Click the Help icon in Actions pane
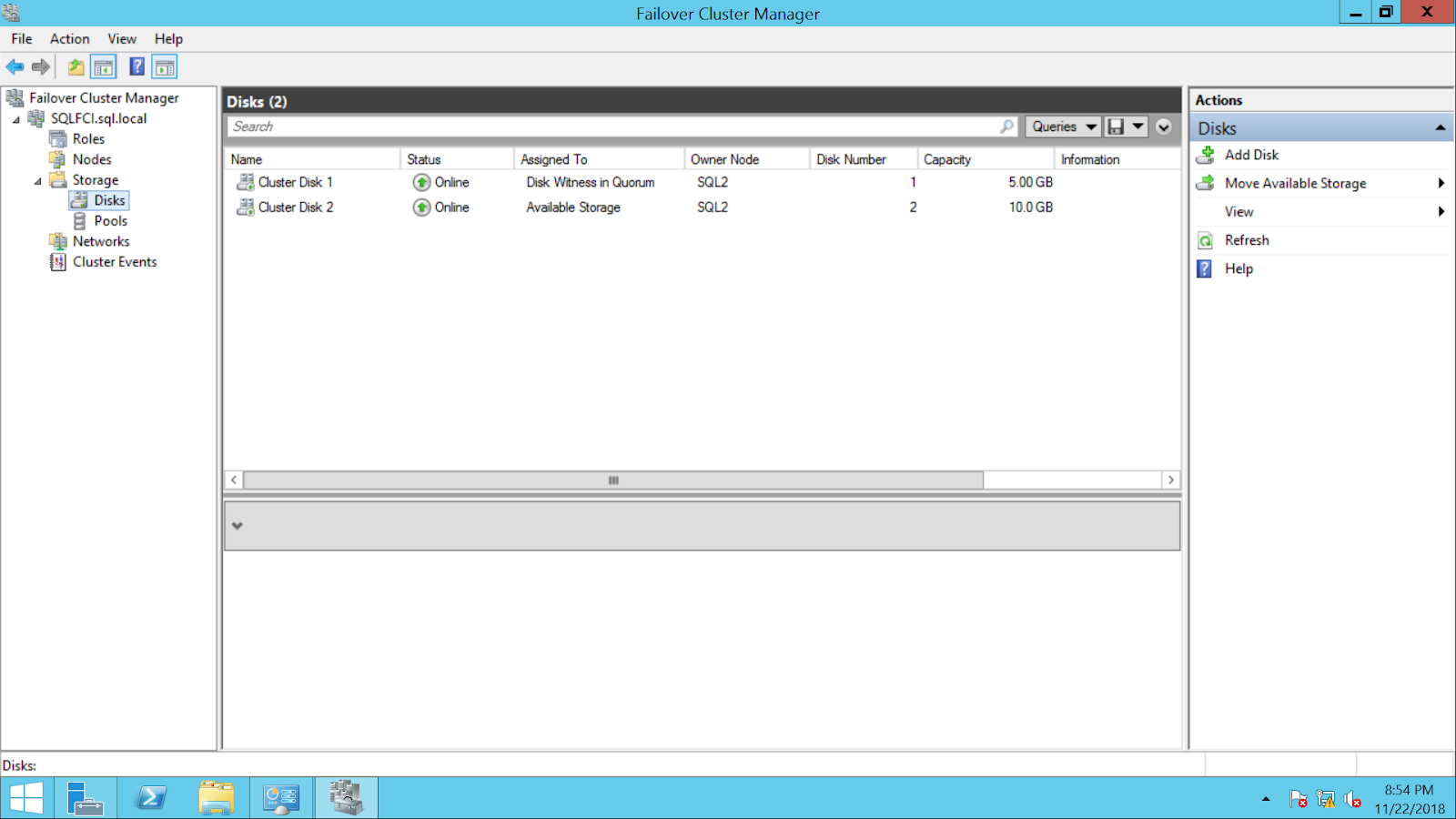The width and height of the screenshot is (1456, 819). [1205, 268]
